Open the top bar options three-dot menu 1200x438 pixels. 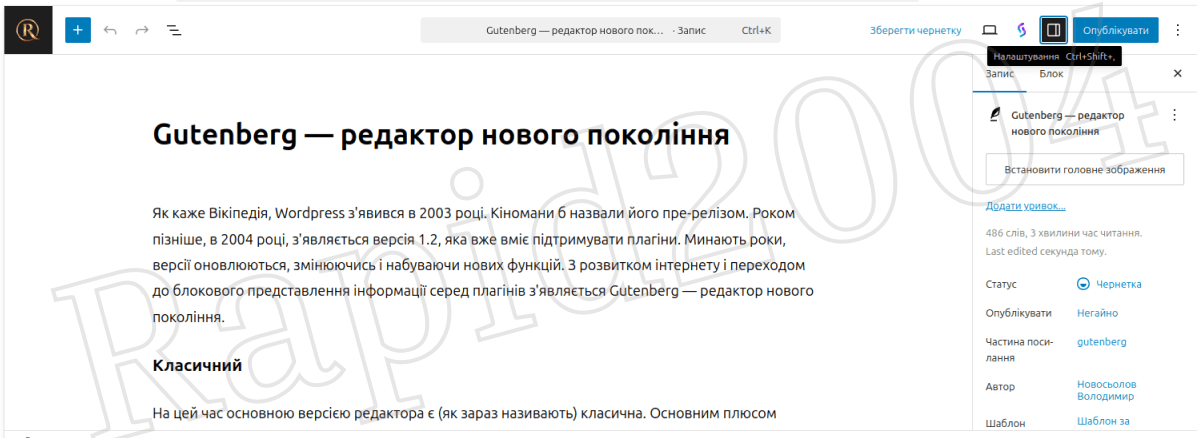point(1179,30)
